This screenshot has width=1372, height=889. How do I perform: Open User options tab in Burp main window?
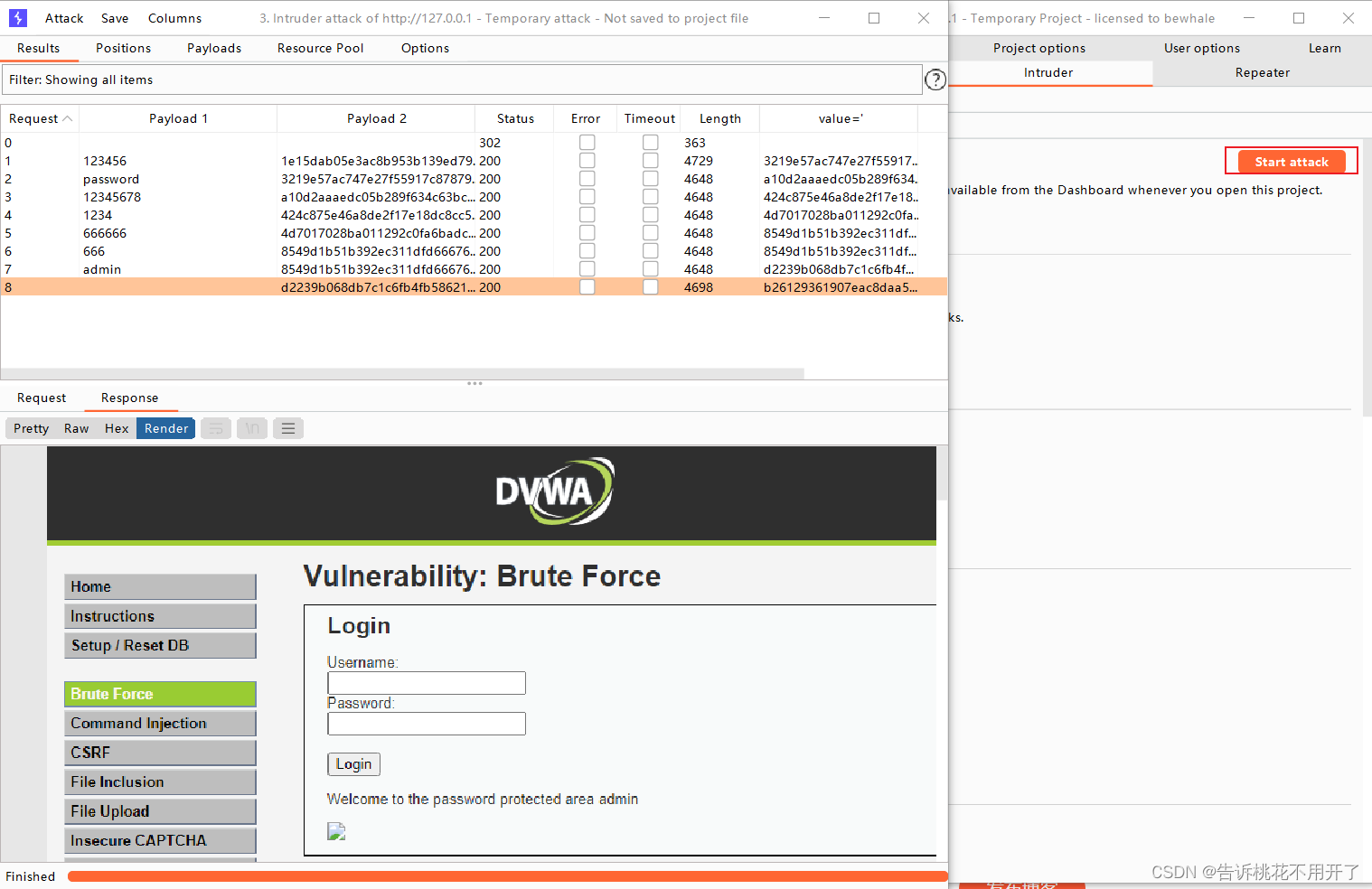(1202, 48)
